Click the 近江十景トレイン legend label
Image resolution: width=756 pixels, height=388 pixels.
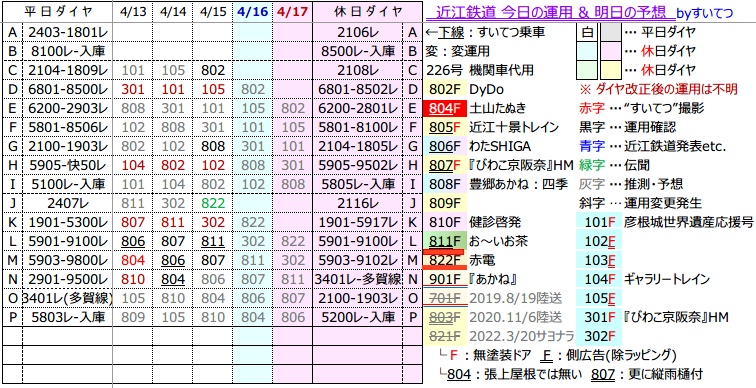click(x=514, y=127)
